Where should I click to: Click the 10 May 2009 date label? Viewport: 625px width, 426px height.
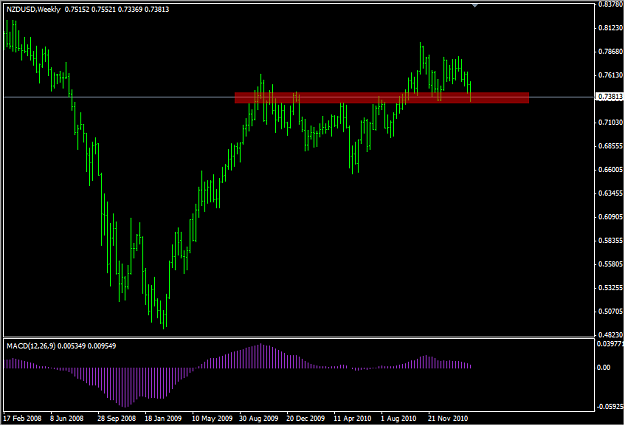[x=212, y=418]
